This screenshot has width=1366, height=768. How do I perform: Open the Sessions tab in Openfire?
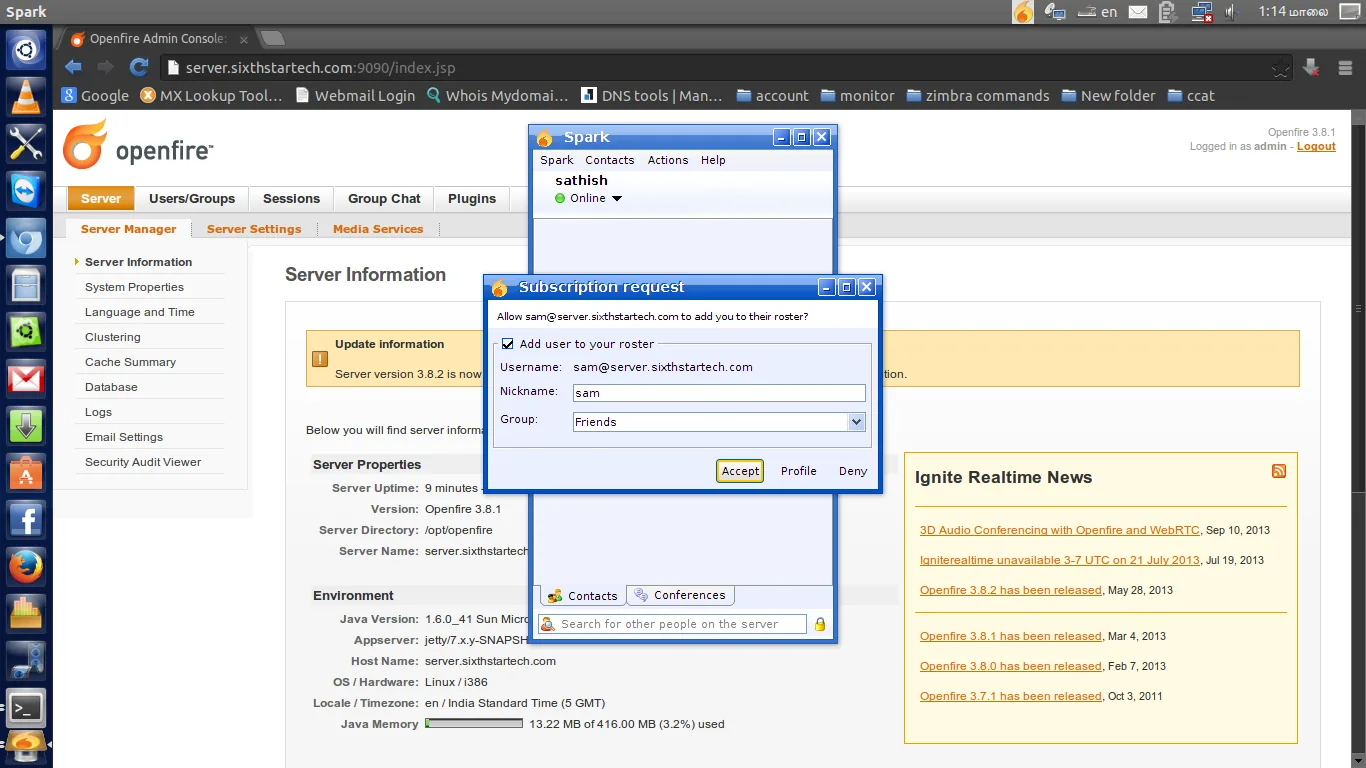tap(291, 198)
